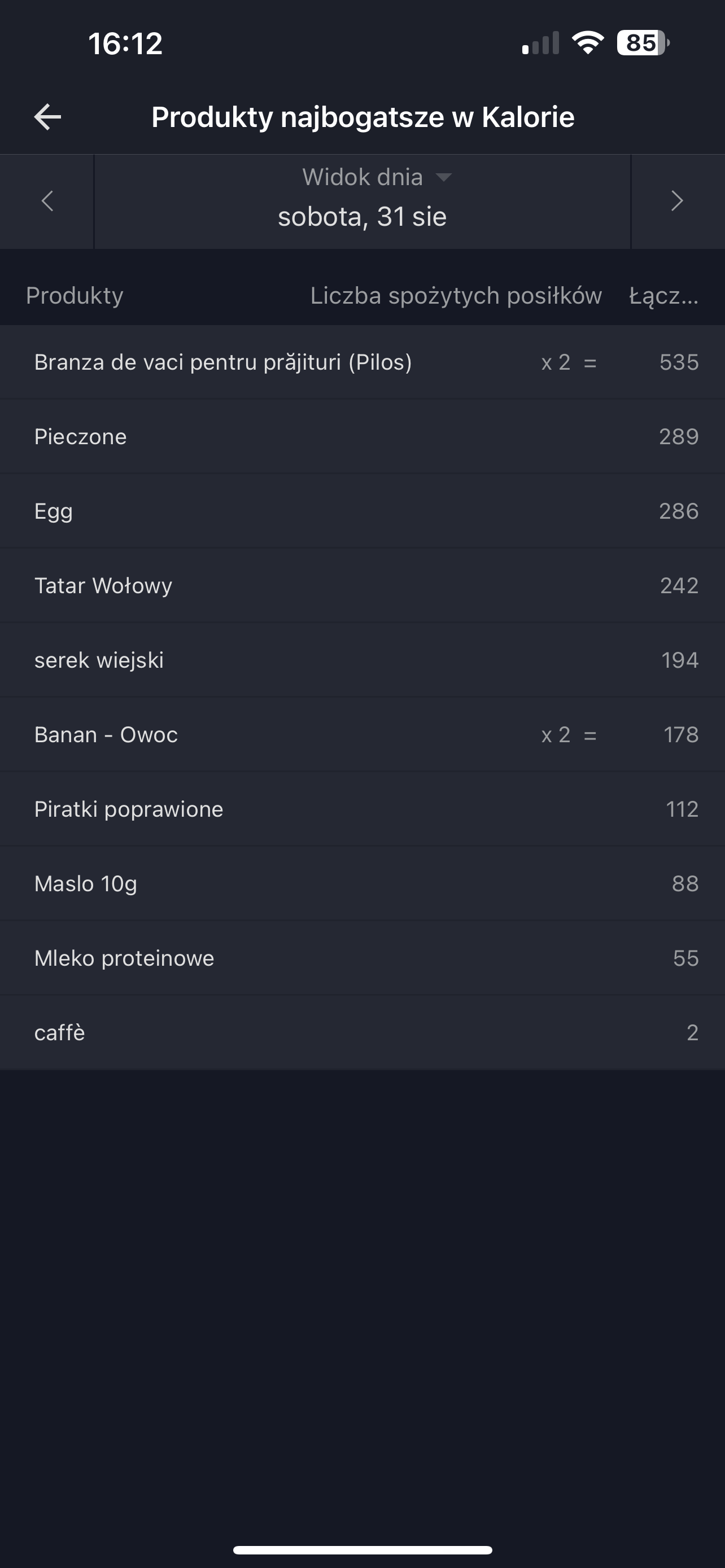Open the Mleko proteinowe product
Viewport: 725px width, 1568px height.
click(x=124, y=958)
